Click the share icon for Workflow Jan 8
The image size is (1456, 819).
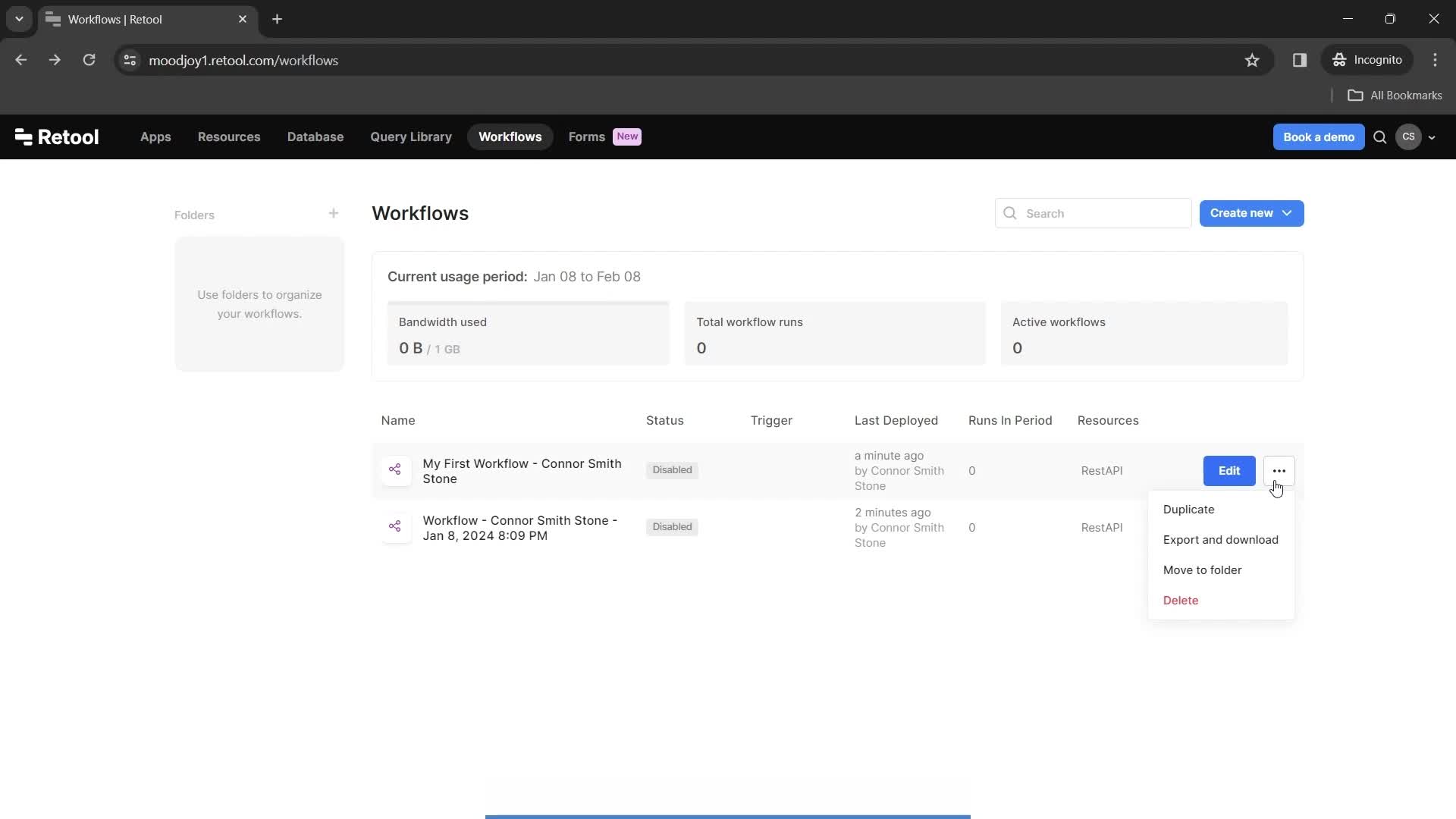click(x=394, y=527)
